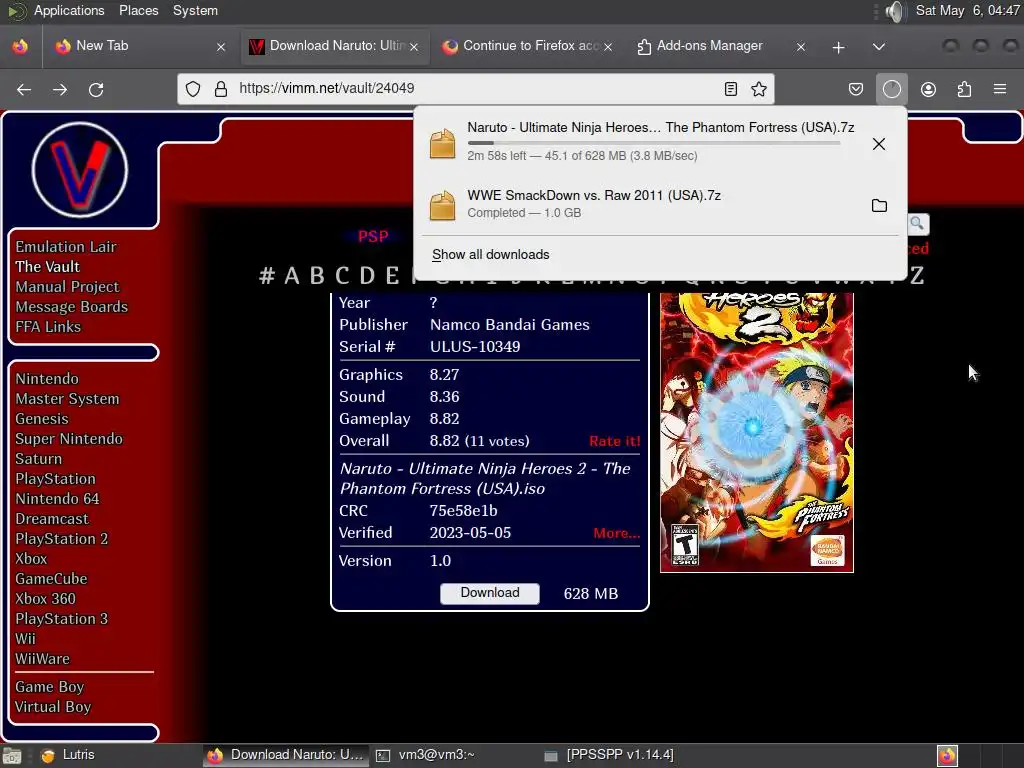Image resolution: width=1024 pixels, height=768 pixels.
Task: Close the Add-ons Manager tab
Action: tap(801, 47)
